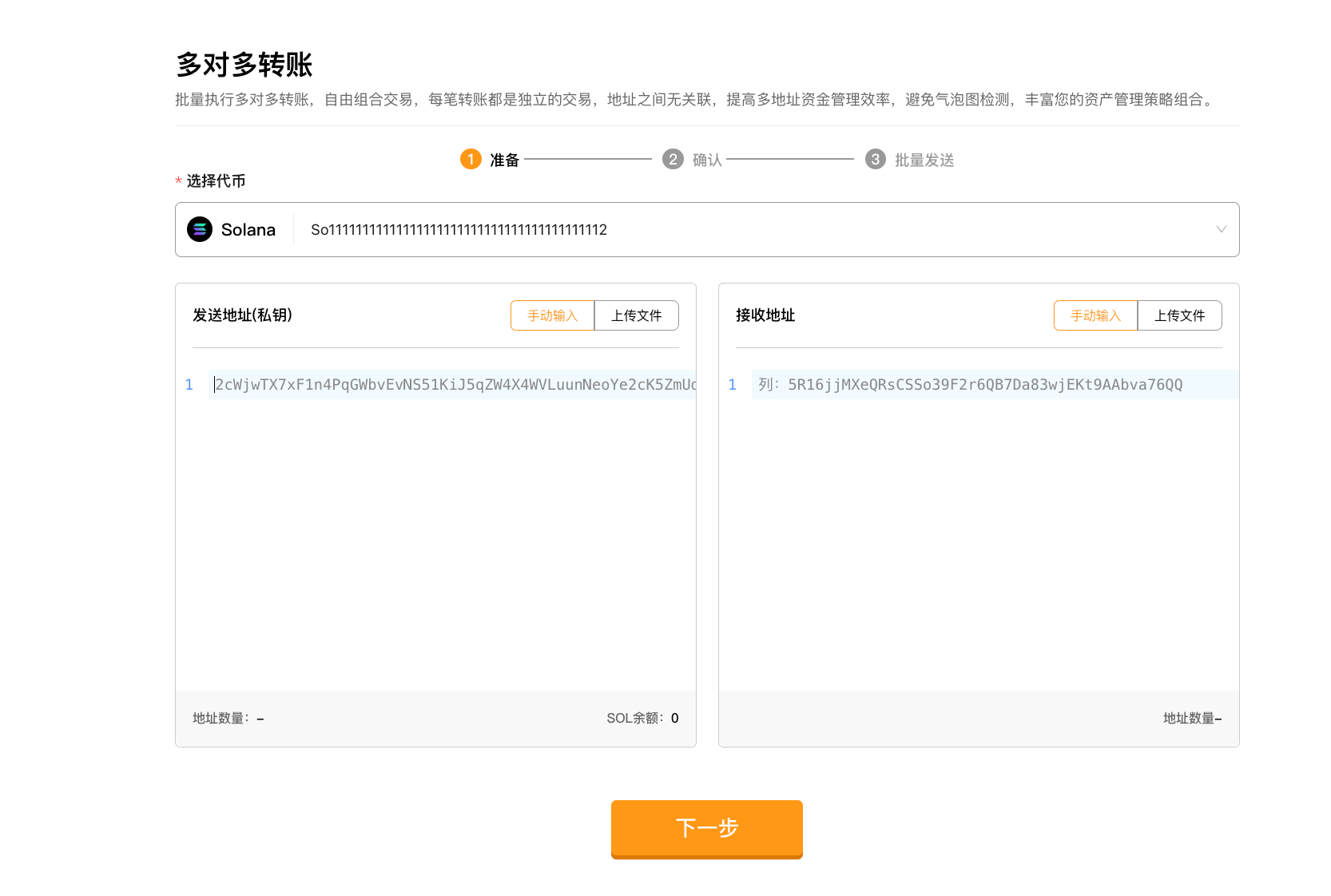
Task: Switch receiver panel to 上传文件 upload
Action: point(1180,315)
